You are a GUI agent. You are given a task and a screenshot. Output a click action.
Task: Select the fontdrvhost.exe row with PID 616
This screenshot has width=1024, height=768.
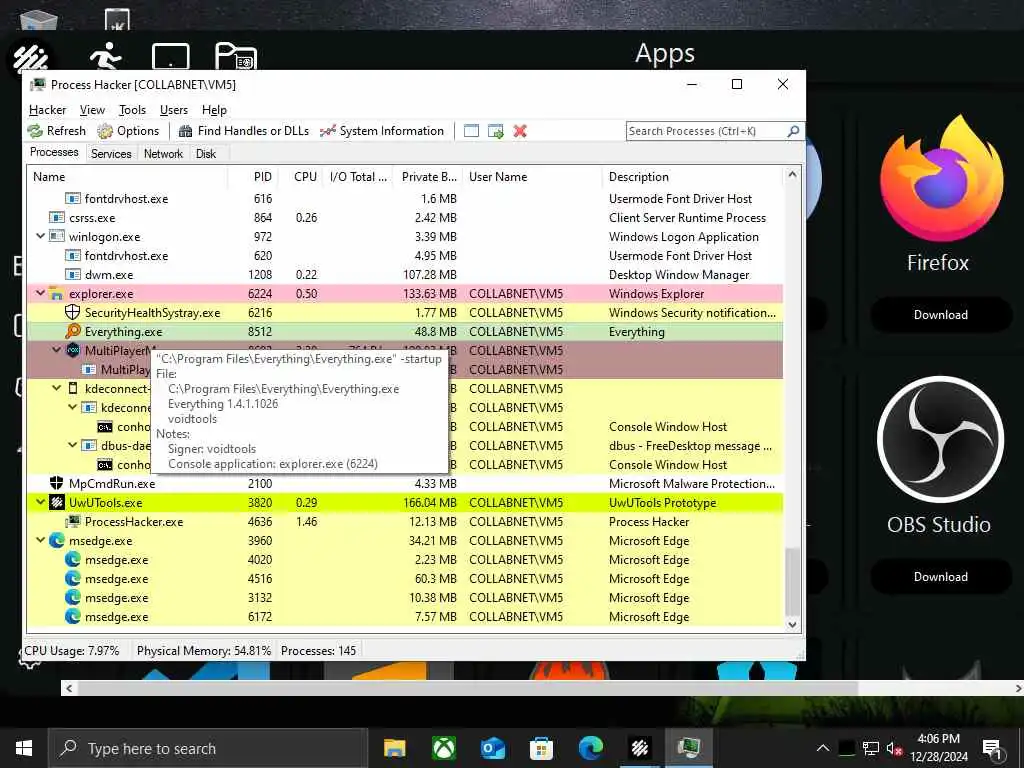click(405, 199)
